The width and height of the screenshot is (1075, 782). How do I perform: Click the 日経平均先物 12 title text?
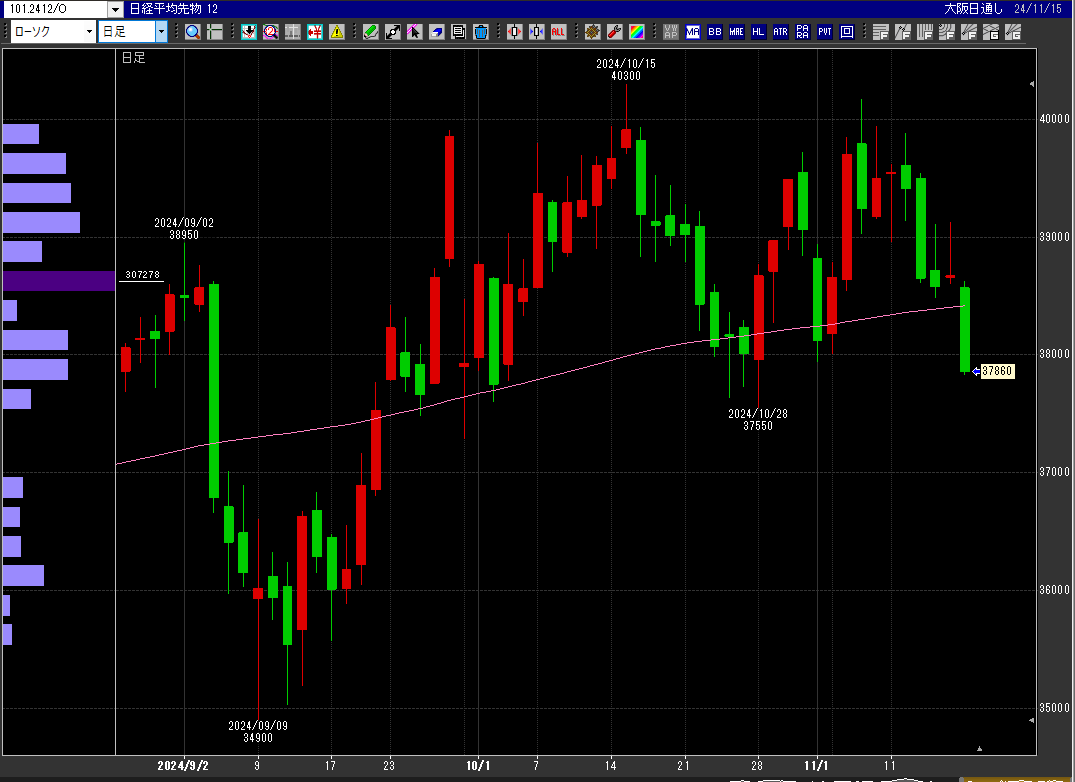pyautogui.click(x=173, y=9)
